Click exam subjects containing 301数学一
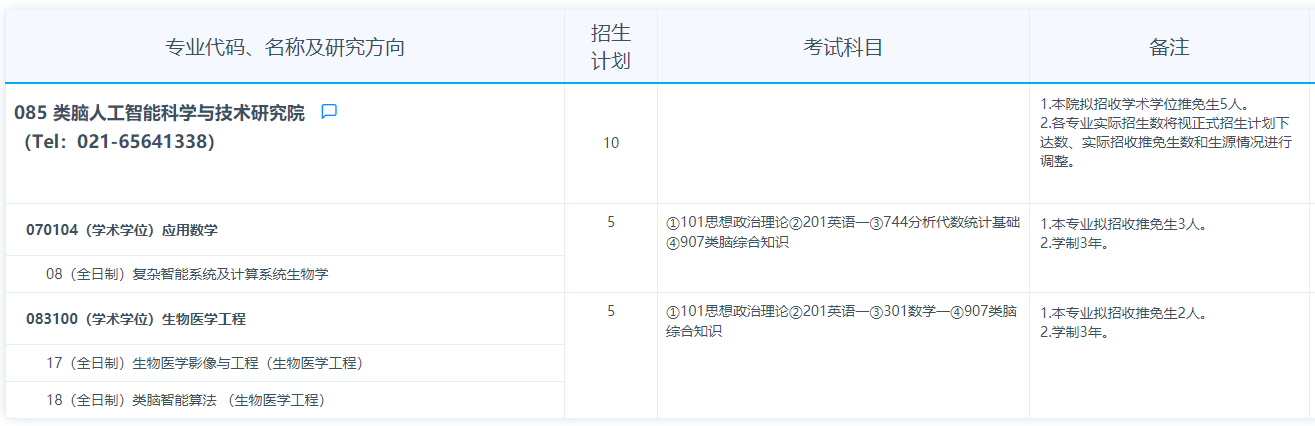 coord(842,321)
